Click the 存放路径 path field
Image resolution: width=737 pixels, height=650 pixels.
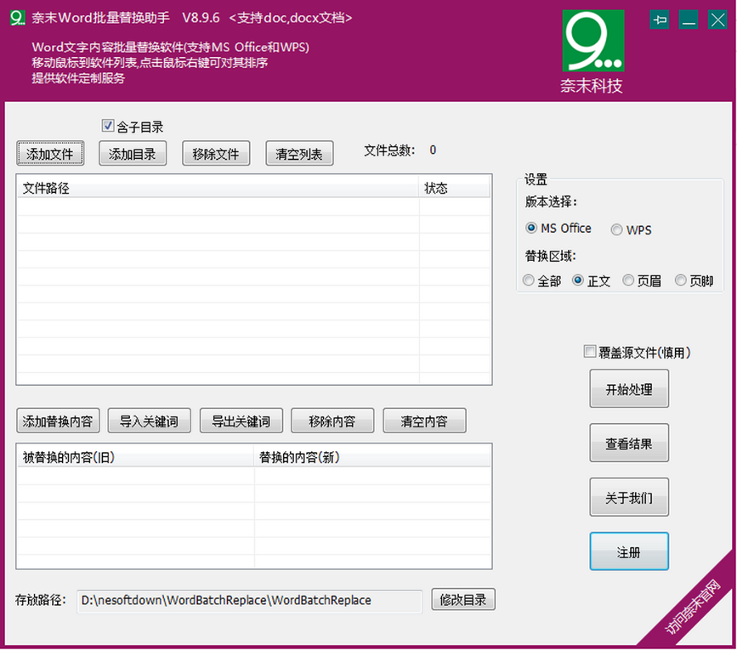250,601
